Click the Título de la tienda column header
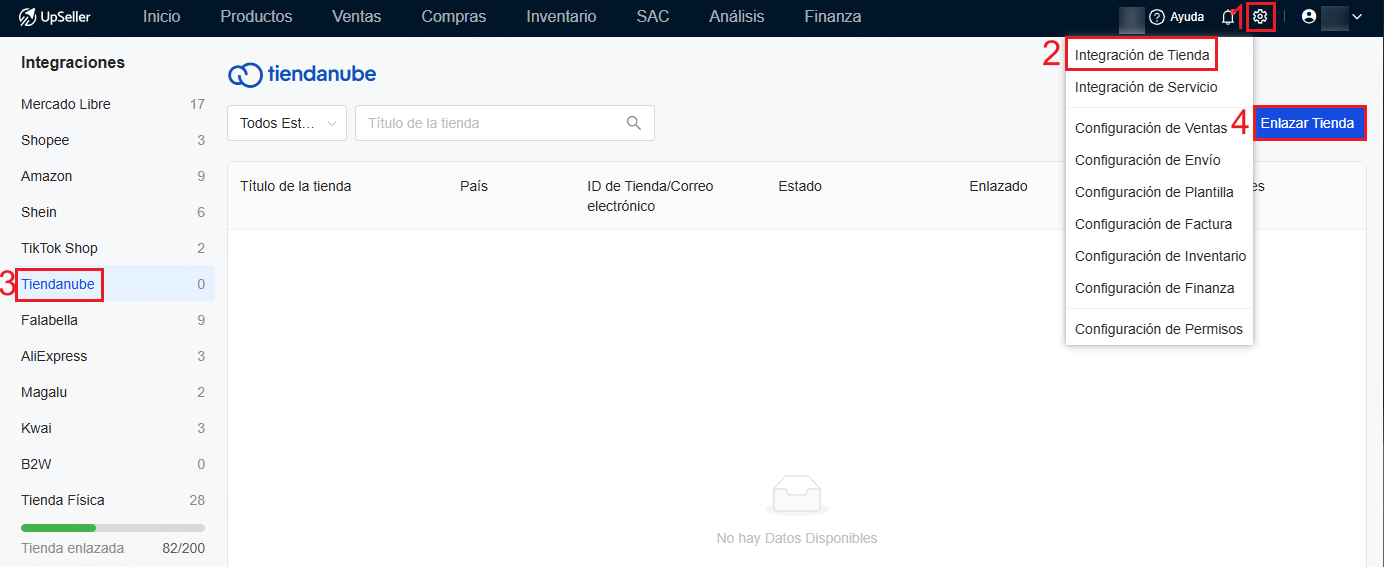 [x=296, y=186]
